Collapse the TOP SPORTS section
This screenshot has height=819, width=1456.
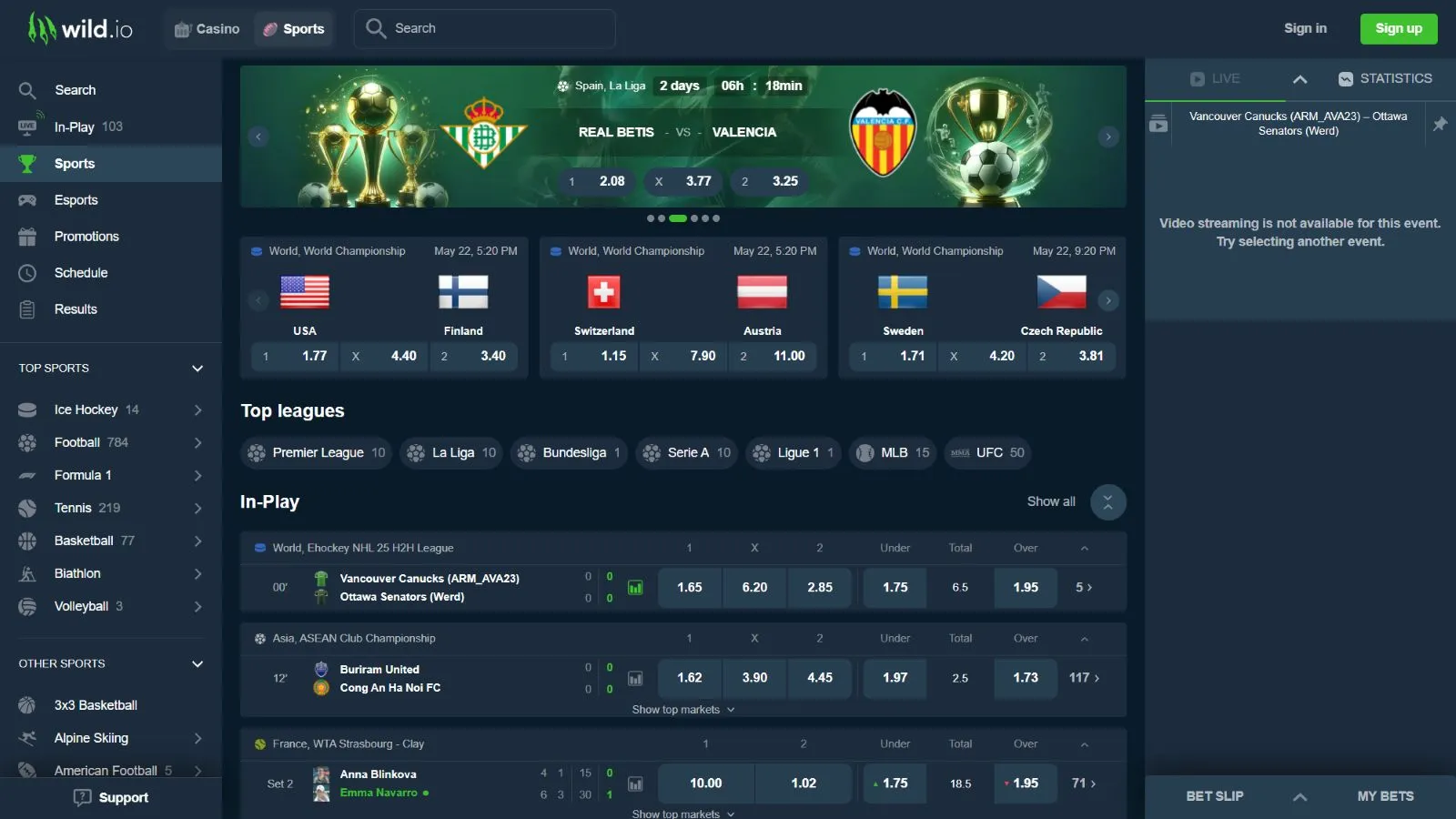click(197, 369)
